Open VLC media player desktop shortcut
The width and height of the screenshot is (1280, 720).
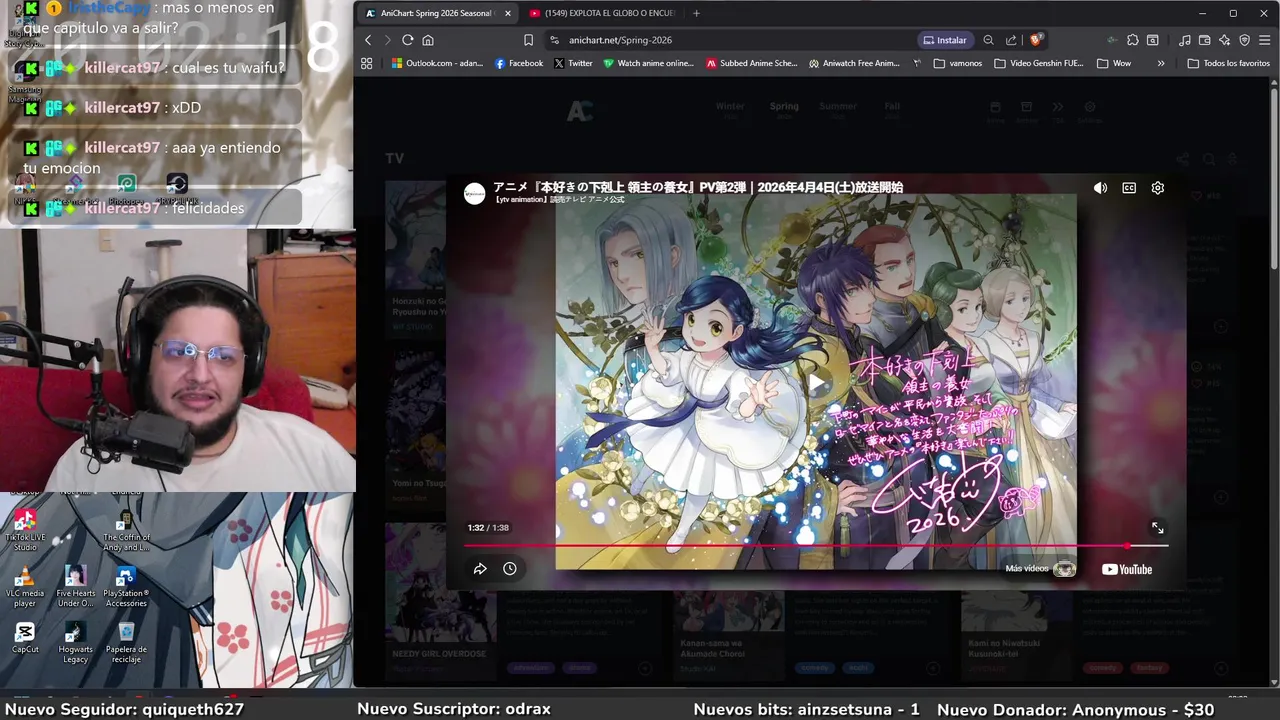click(x=24, y=587)
